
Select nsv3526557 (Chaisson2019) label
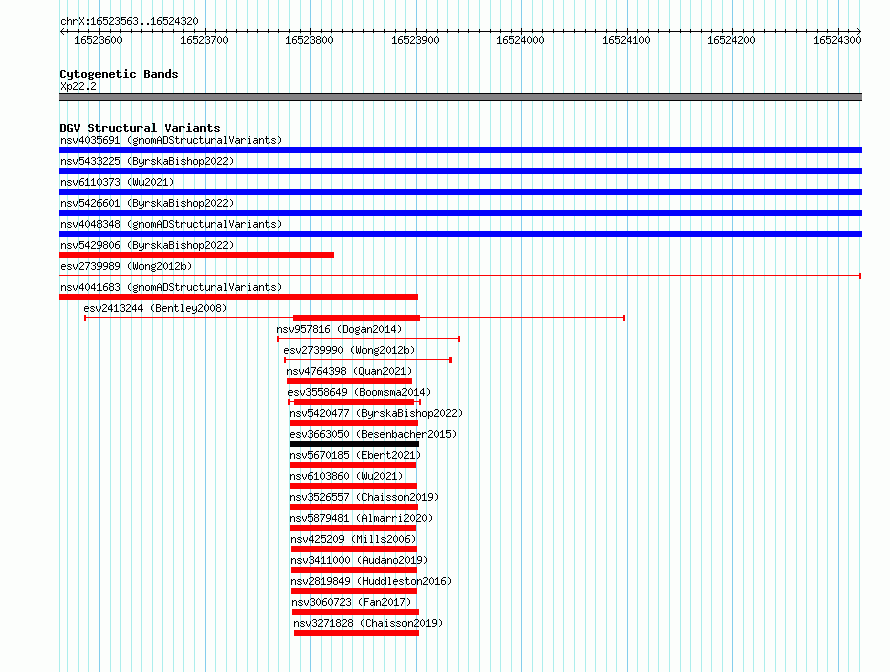pyautogui.click(x=364, y=497)
